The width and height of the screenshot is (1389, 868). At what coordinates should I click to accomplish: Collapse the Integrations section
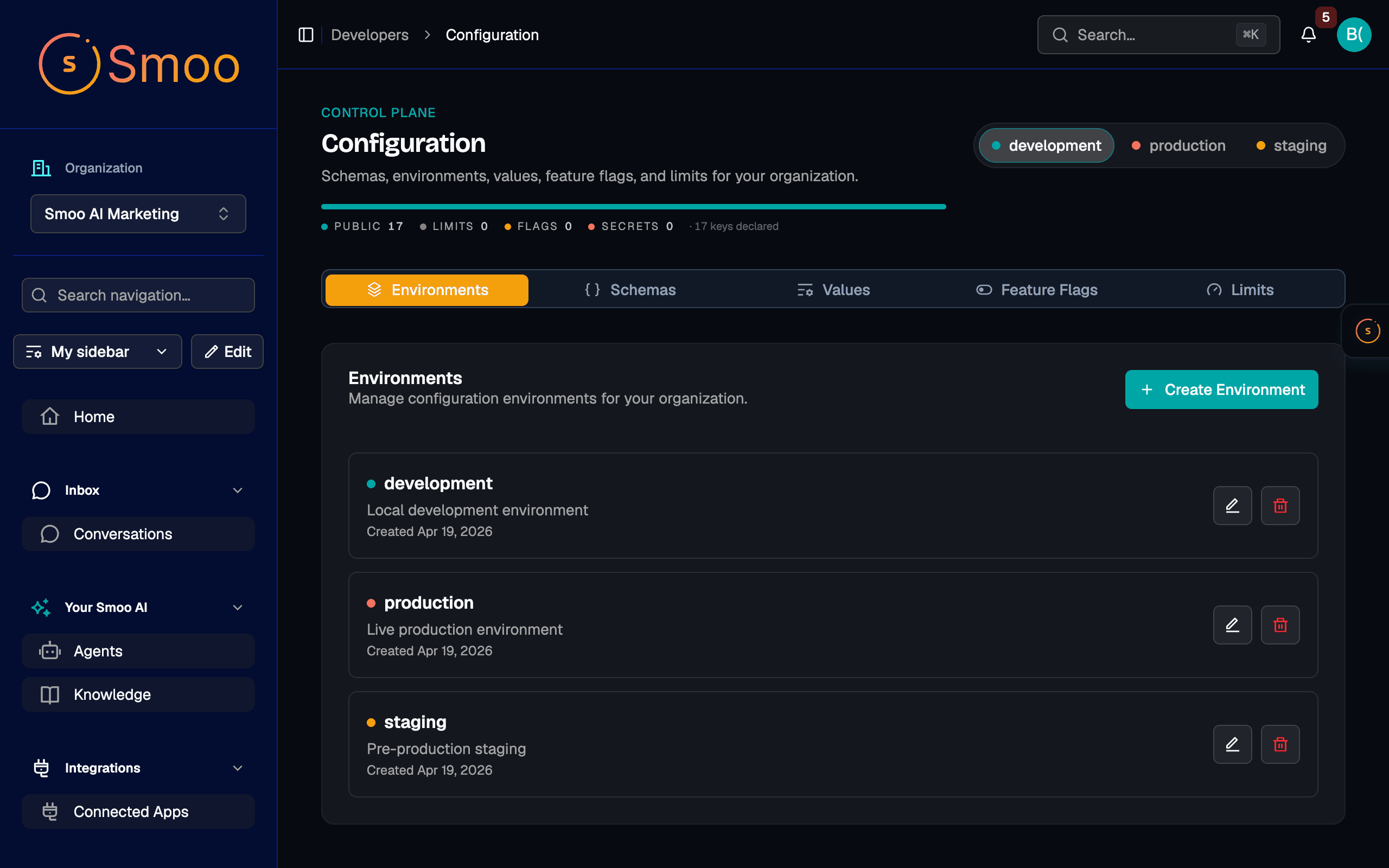[238, 768]
